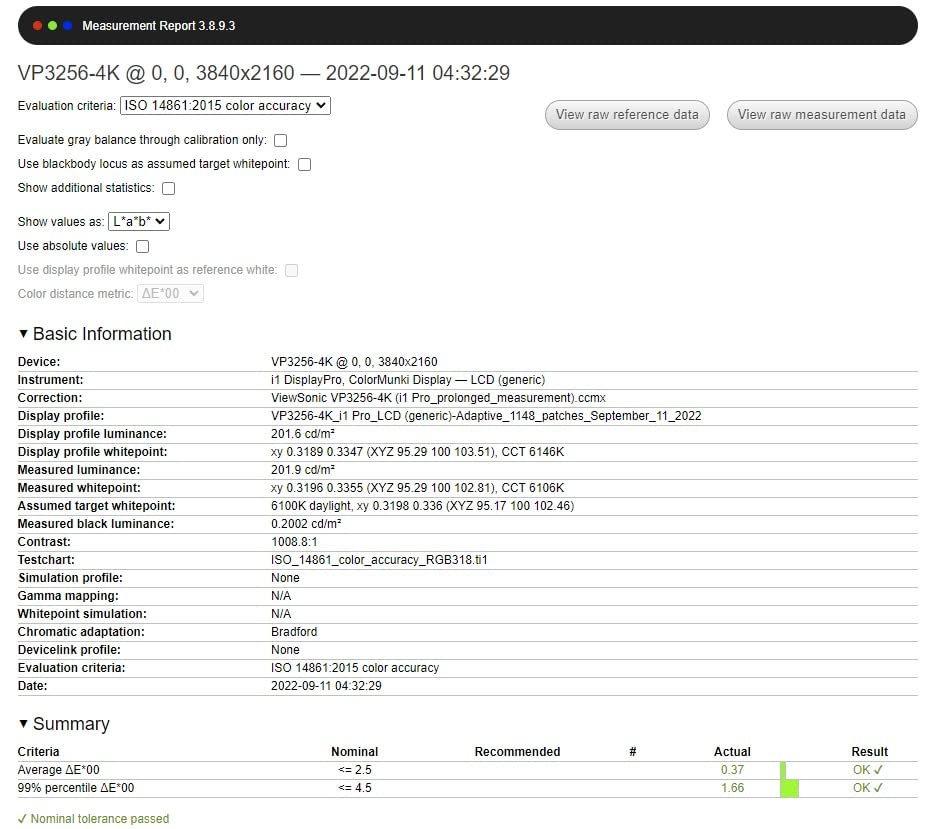Click the Nominal tolerance passed checkmark
Viewport: 932px width, 829px height.
[x=23, y=819]
